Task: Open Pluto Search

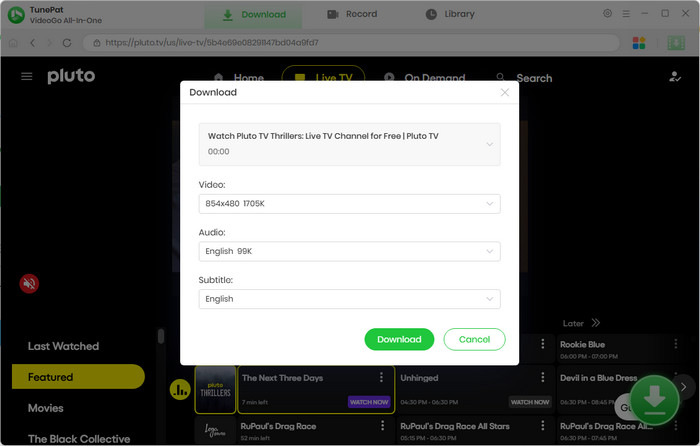Action: [525, 78]
